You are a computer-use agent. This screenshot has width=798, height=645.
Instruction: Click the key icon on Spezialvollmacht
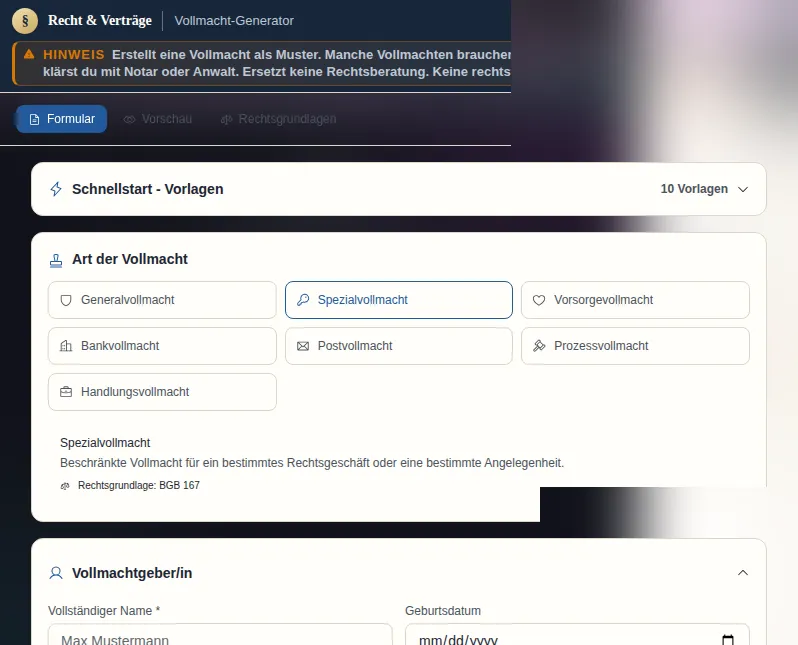303,300
